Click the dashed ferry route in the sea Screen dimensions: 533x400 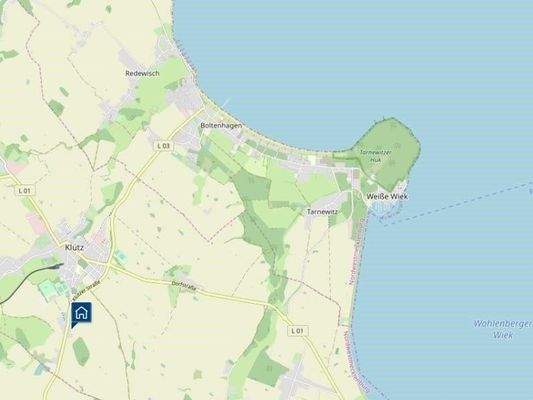(x=459, y=203)
